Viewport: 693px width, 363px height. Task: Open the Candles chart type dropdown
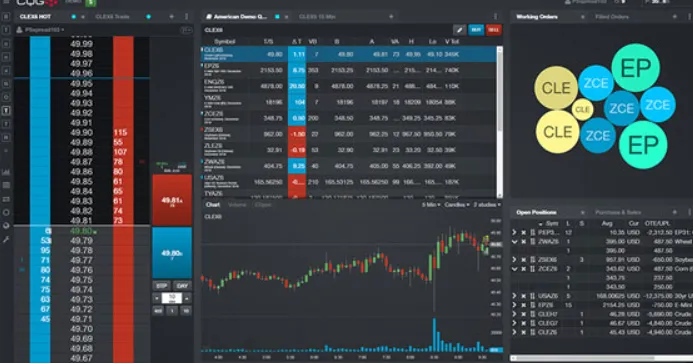457,205
